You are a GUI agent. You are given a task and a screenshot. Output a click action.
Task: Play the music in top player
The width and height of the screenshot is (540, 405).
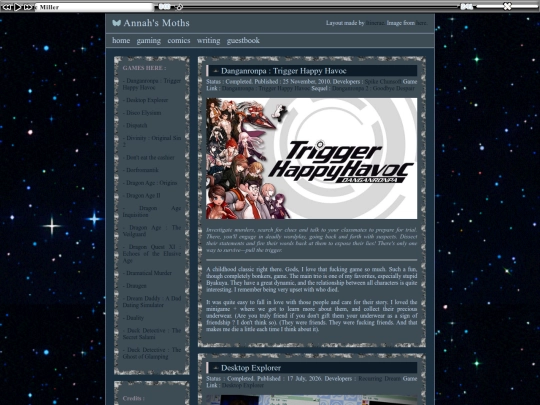tap(18, 7)
